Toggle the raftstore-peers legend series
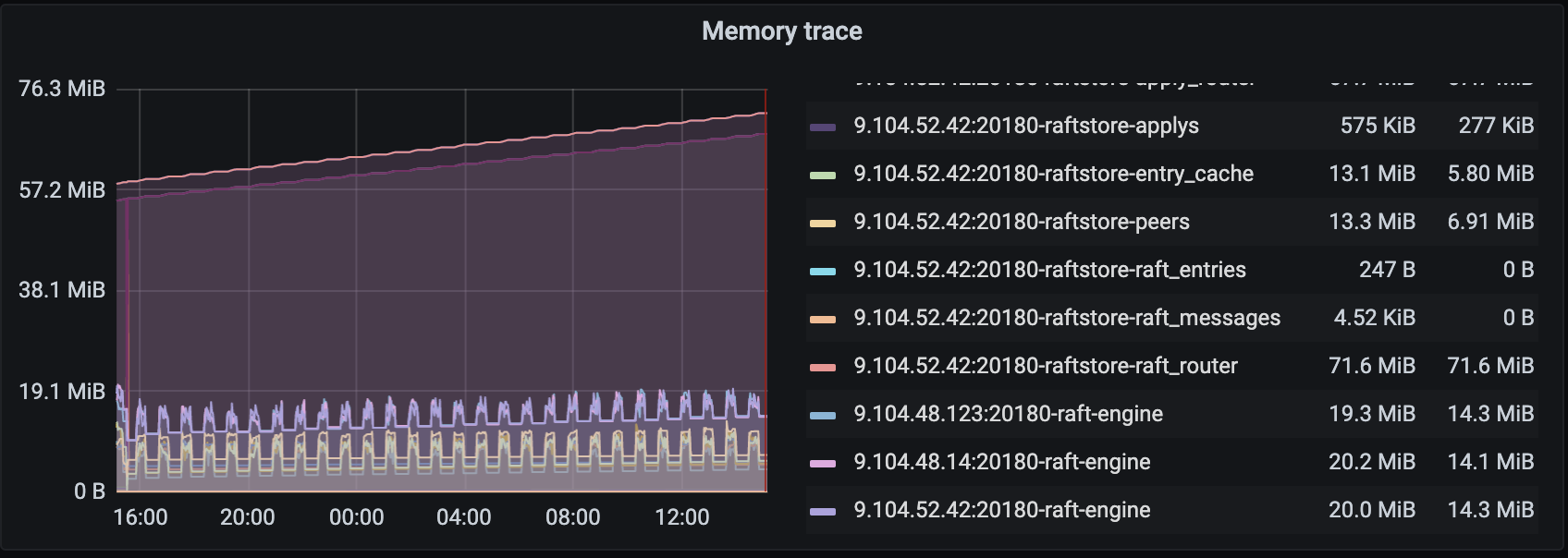This screenshot has height=558, width=1568. [1022, 222]
